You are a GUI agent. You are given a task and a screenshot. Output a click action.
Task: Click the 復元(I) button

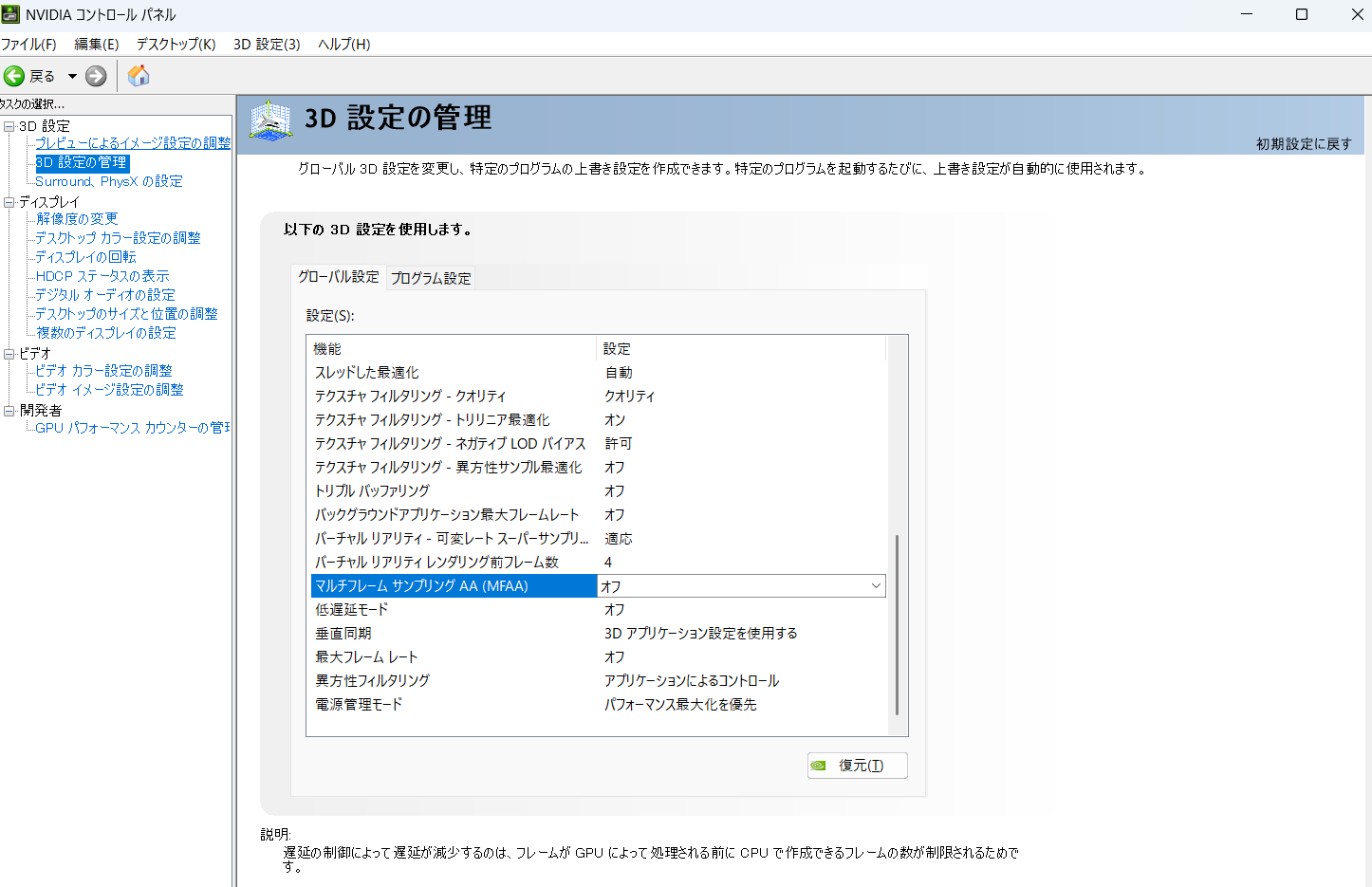tap(858, 766)
